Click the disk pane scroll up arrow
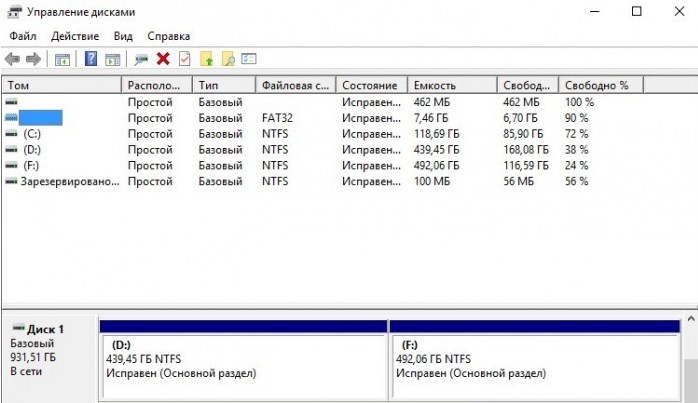 pos(691,319)
